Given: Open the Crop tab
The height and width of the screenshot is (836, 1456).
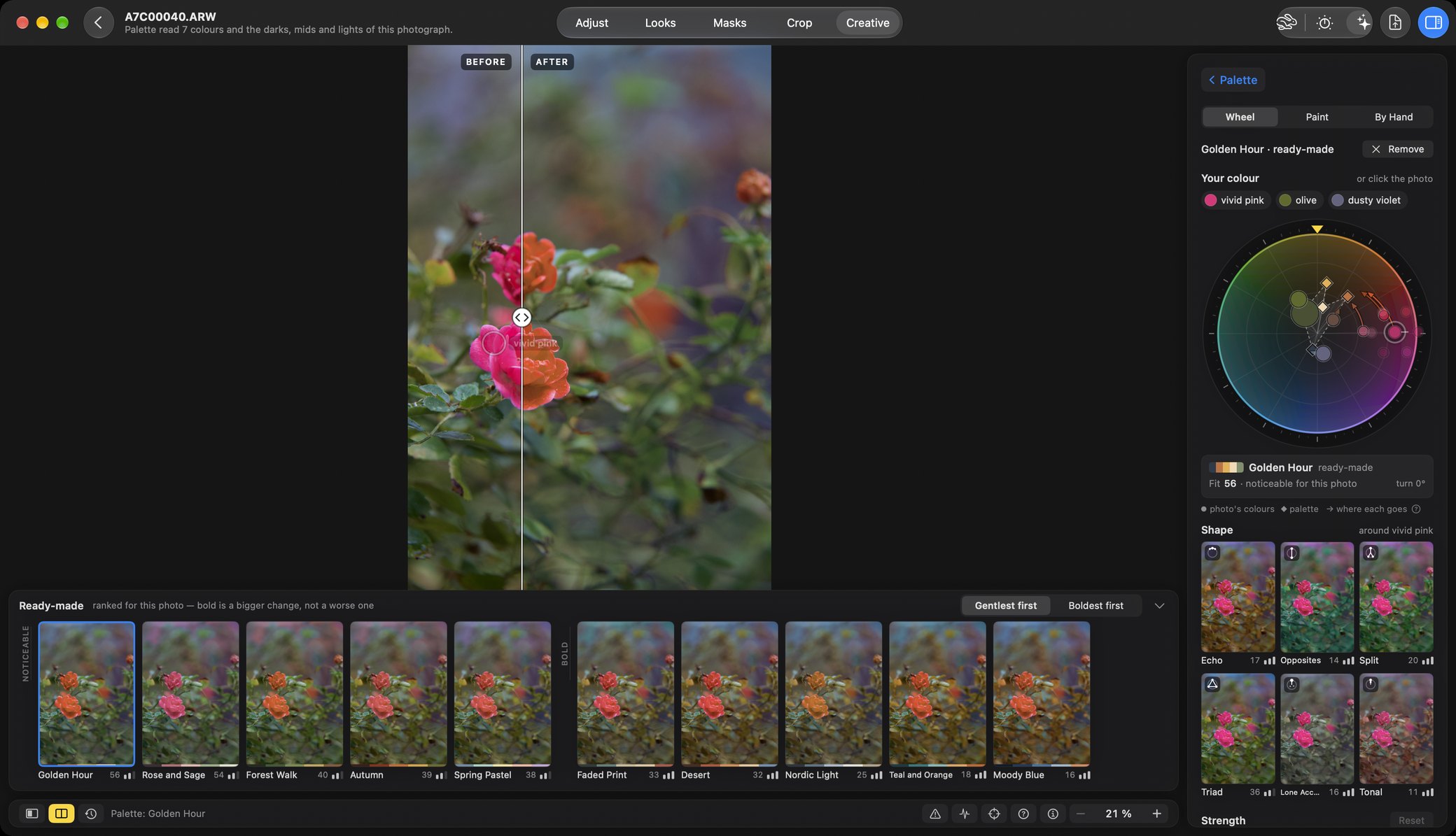Looking at the screenshot, I should tap(799, 23).
